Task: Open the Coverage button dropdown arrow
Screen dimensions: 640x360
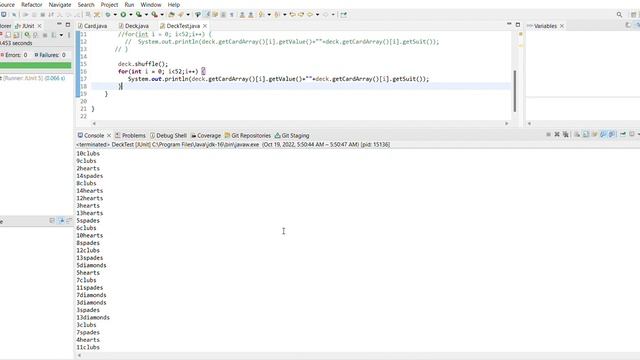Action: pyautogui.click(x=147, y=14)
